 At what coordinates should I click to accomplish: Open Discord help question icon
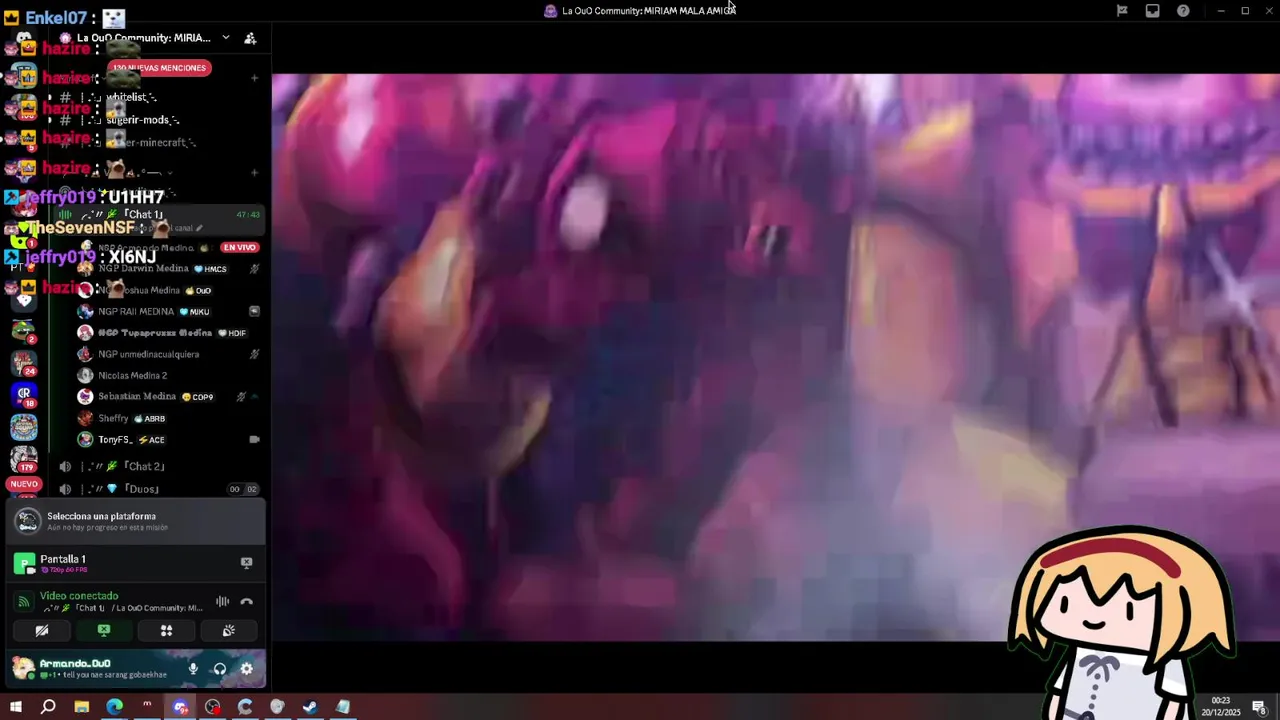(1183, 11)
